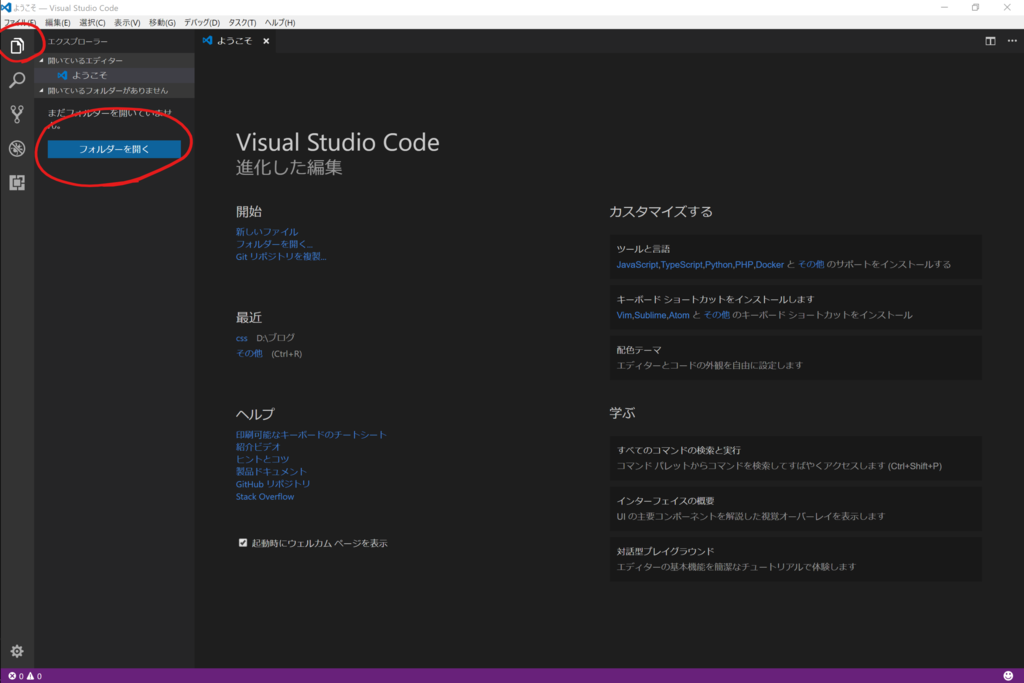This screenshot has width=1024, height=683.
Task: Click the JavaScript language support link
Action: [x=637, y=264]
